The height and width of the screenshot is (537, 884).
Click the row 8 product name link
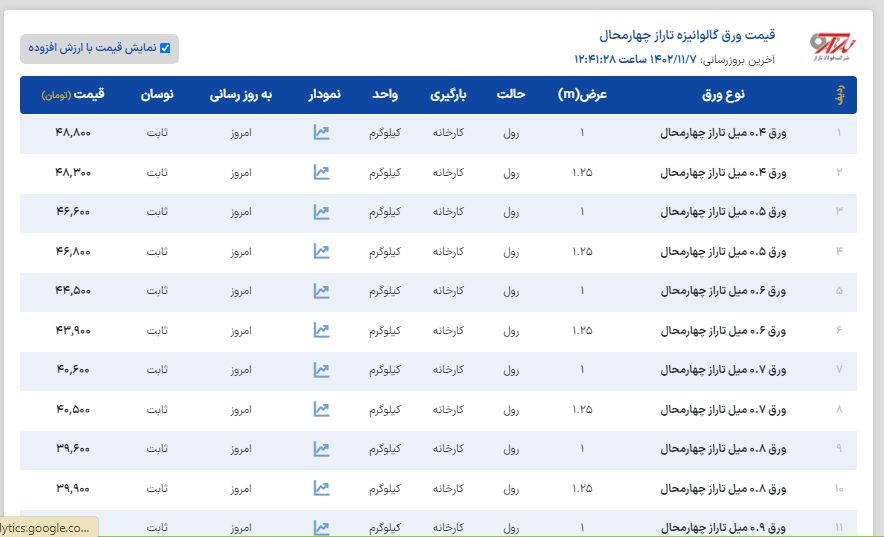tap(723, 409)
